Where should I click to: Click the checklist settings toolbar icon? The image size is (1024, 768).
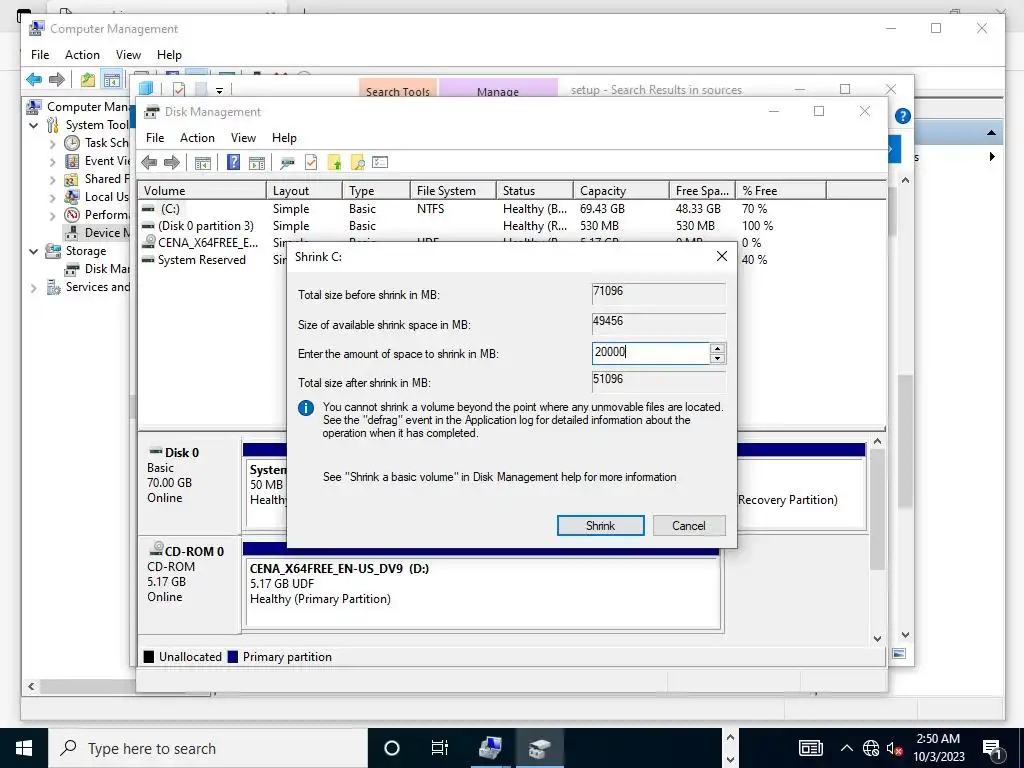pyautogui.click(x=380, y=163)
